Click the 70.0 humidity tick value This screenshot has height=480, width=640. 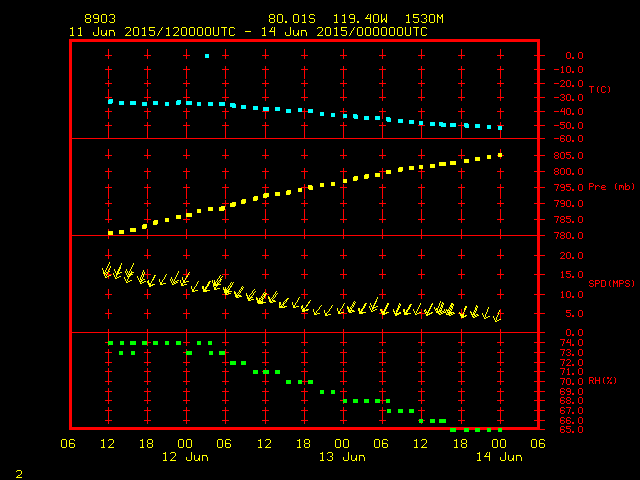[x=571, y=382]
